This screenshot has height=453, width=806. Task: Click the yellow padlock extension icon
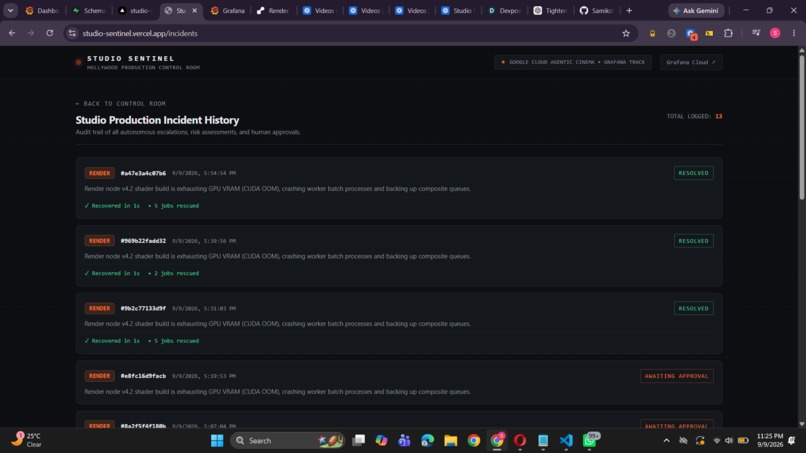coord(652,33)
